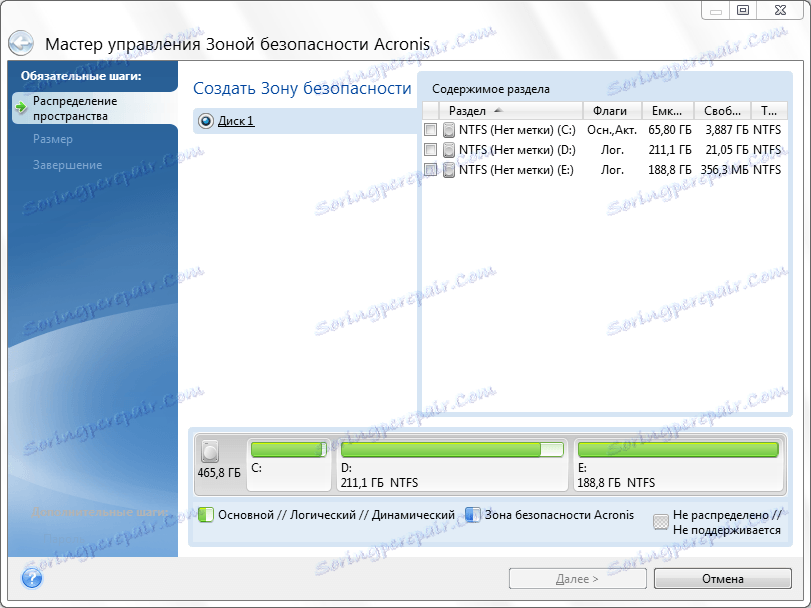Click the blue Зона безопасности Acronis legend icon
Image resolution: width=811 pixels, height=608 pixels.
tap(472, 515)
